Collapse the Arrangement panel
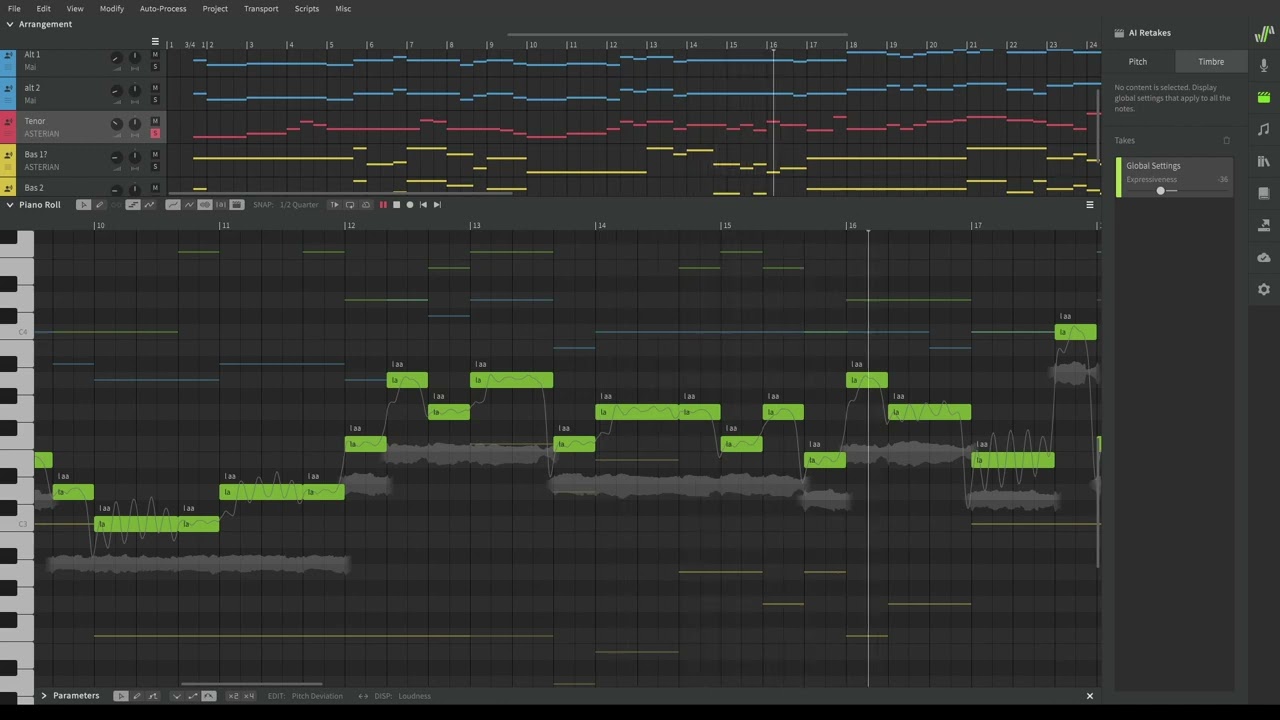The width and height of the screenshot is (1280, 720). pos(10,24)
